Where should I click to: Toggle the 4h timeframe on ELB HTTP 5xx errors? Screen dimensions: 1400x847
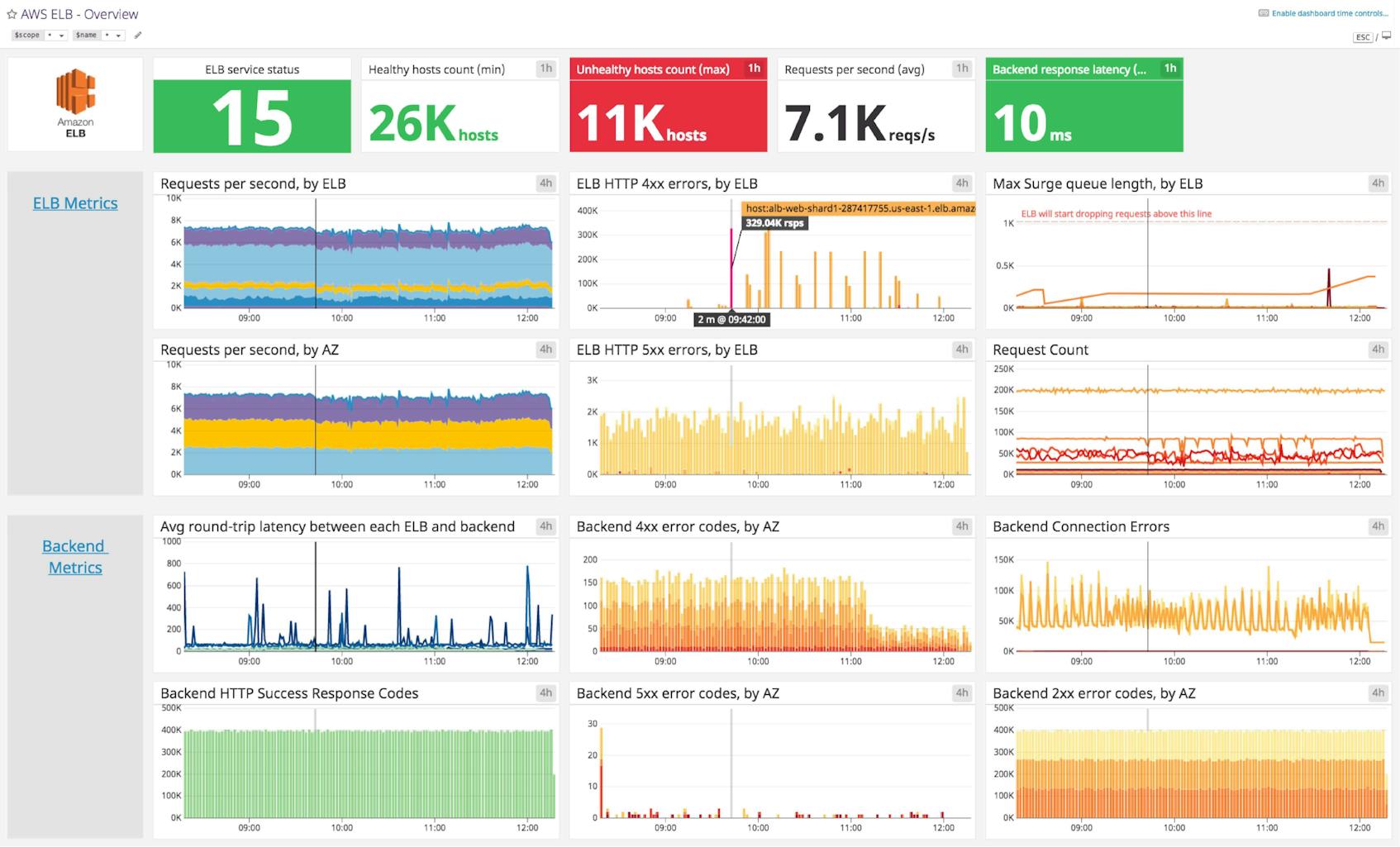[x=961, y=350]
